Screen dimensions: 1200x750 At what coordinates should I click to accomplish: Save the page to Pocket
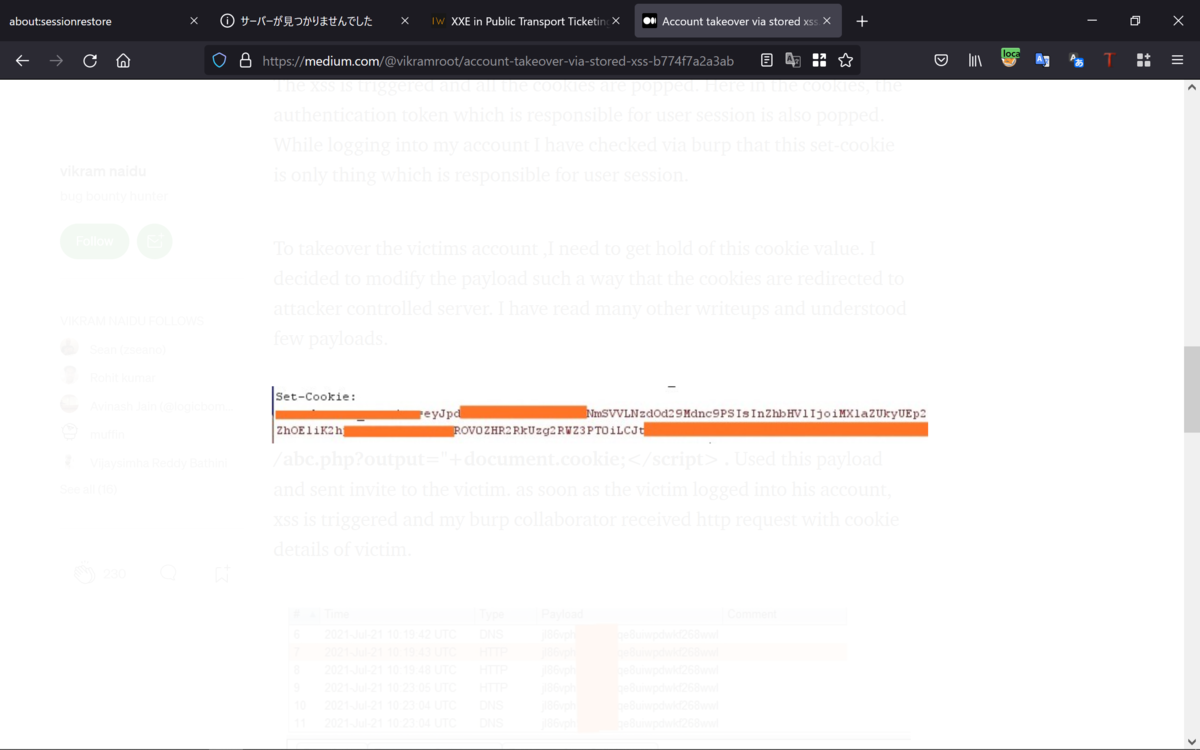pyautogui.click(x=941, y=60)
